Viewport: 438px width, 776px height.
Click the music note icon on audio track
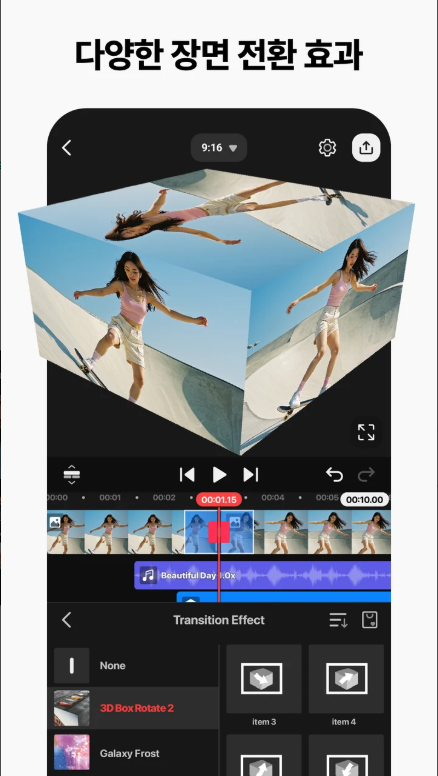coord(148,576)
